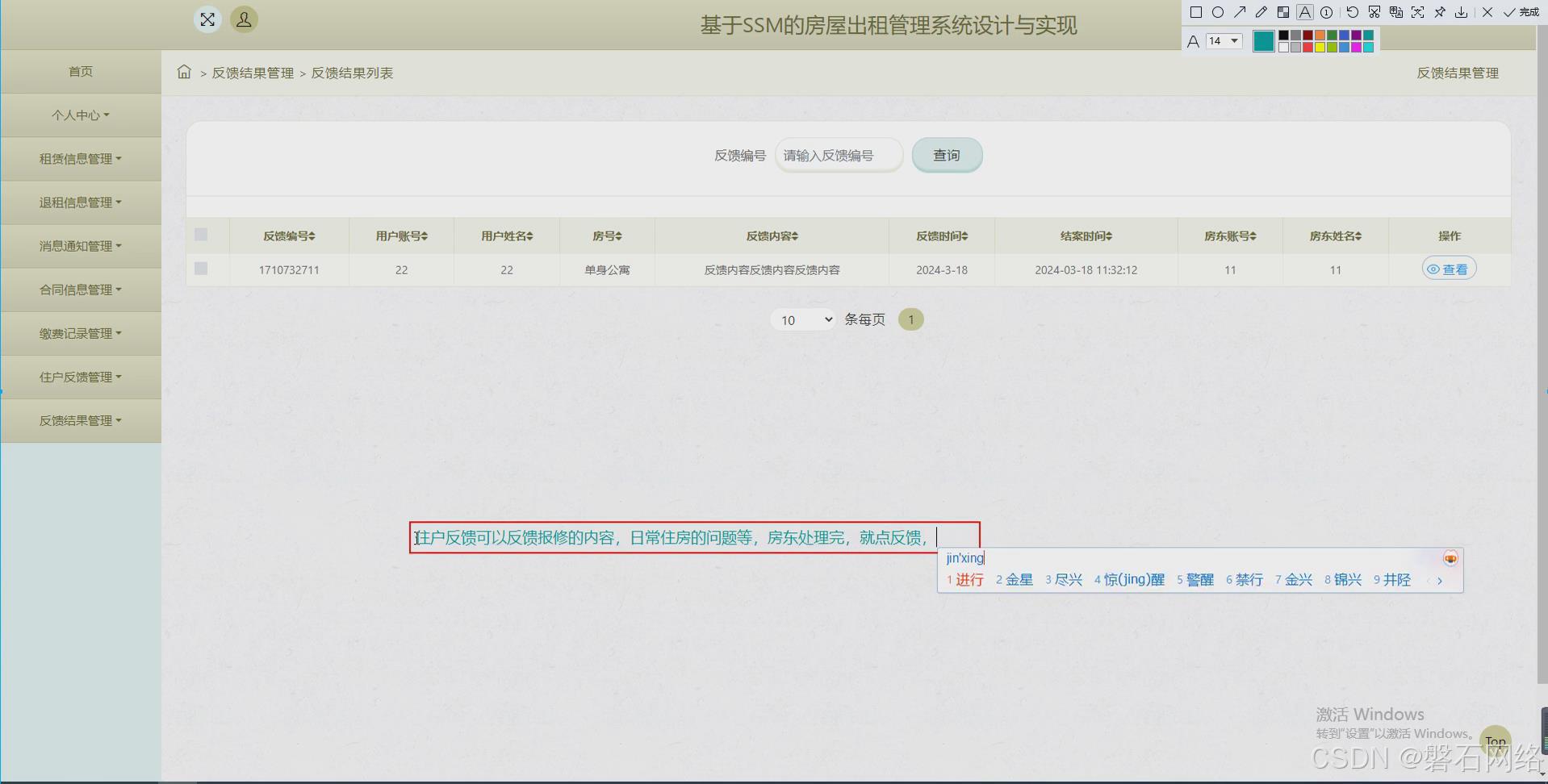The height and width of the screenshot is (784, 1548).
Task: Click the large current color swatch
Action: 1264,41
